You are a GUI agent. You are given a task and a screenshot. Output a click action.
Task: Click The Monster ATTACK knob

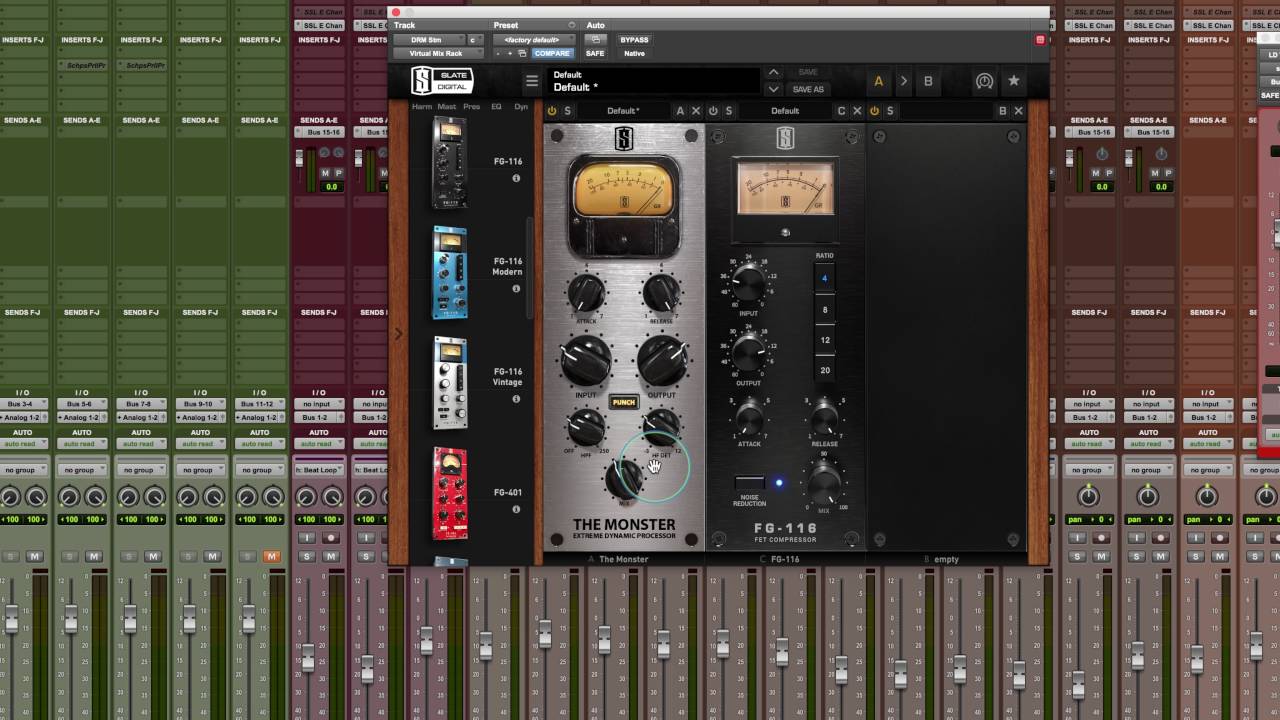point(586,293)
